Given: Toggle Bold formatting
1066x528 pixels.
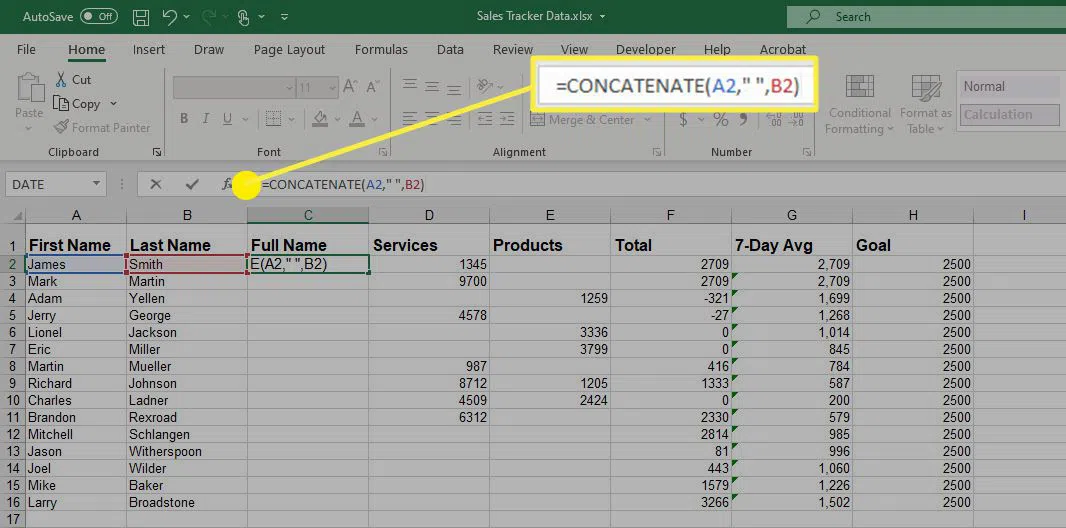Looking at the screenshot, I should click(x=184, y=119).
